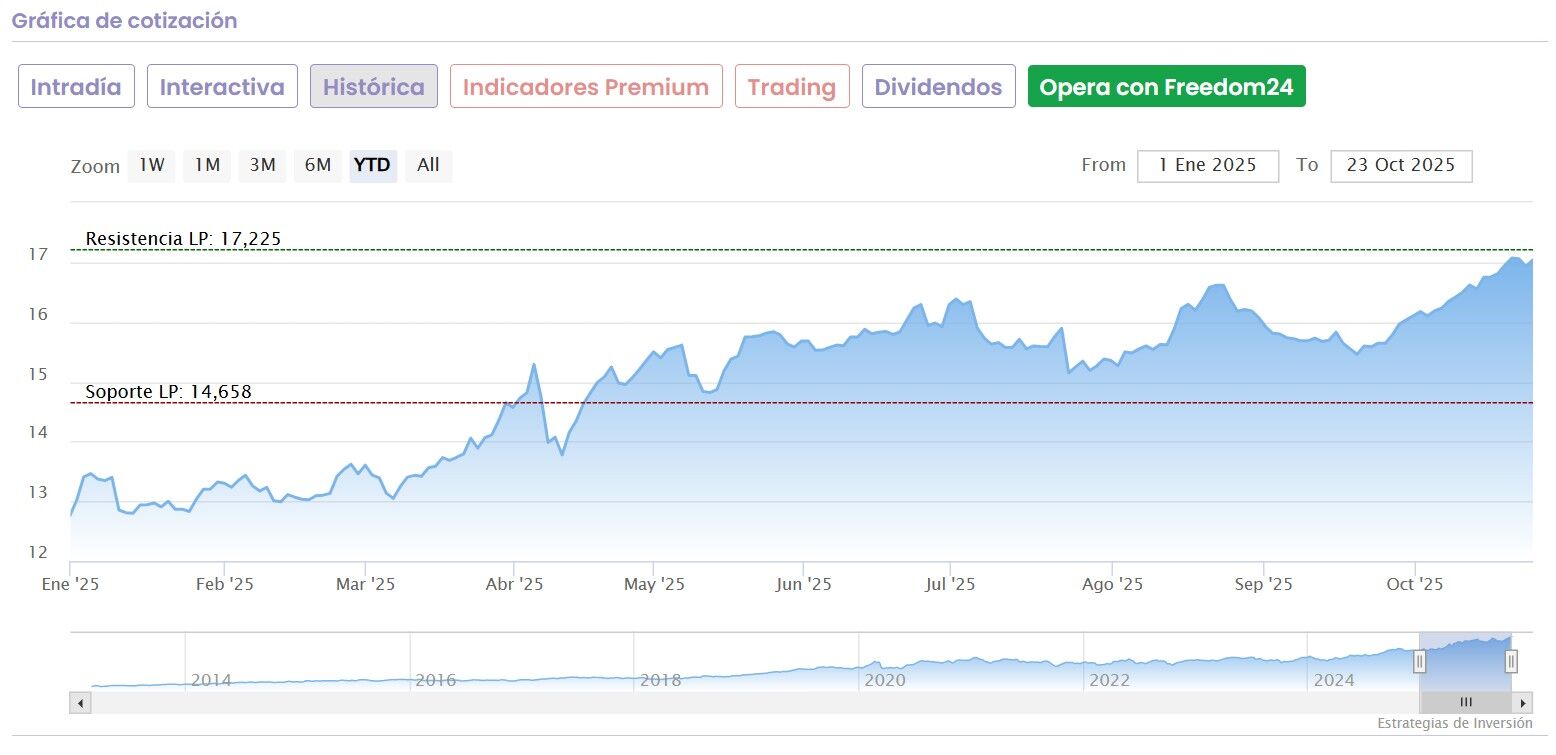The image size is (1556, 755).
Task: Switch to the Intradía chart tab
Action: (76, 87)
